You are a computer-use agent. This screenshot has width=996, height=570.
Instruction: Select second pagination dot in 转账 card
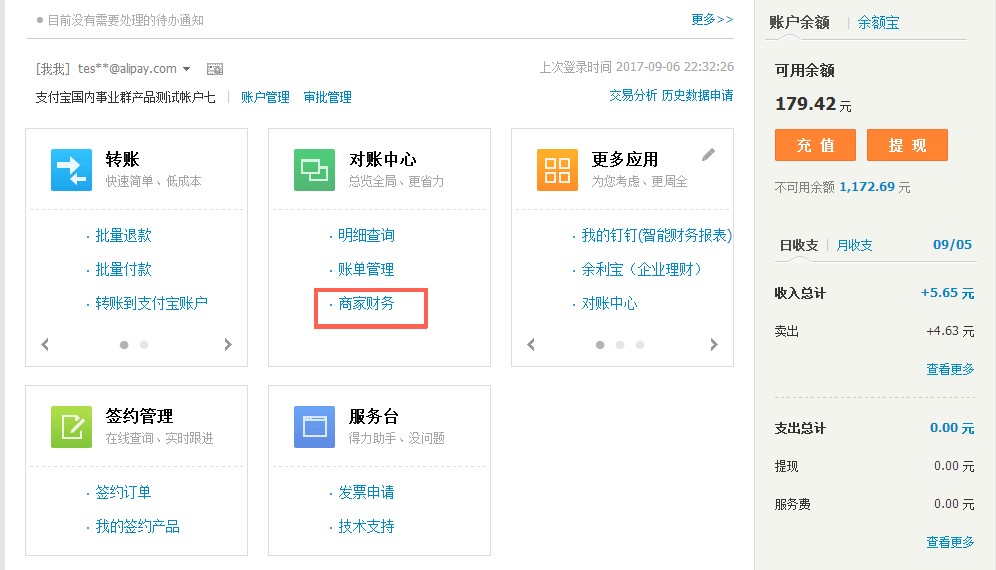click(144, 345)
